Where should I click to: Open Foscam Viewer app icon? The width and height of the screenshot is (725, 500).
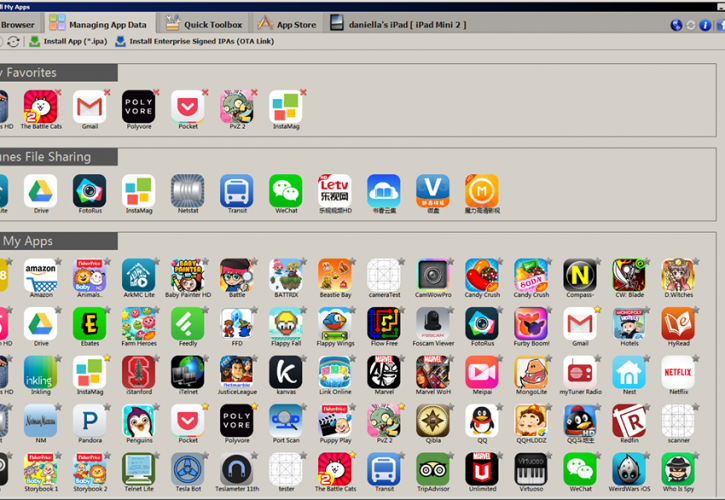pyautogui.click(x=433, y=324)
